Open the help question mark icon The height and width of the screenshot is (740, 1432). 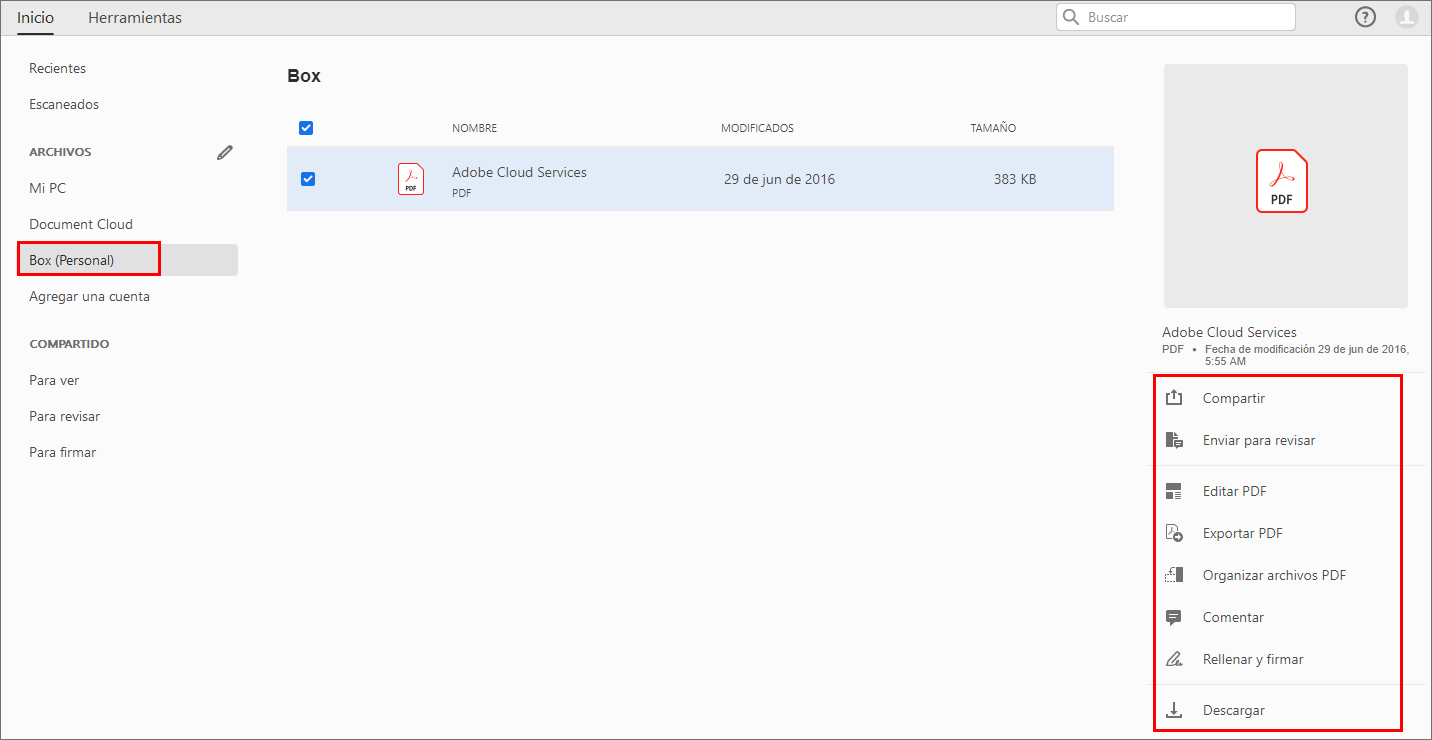point(1365,16)
